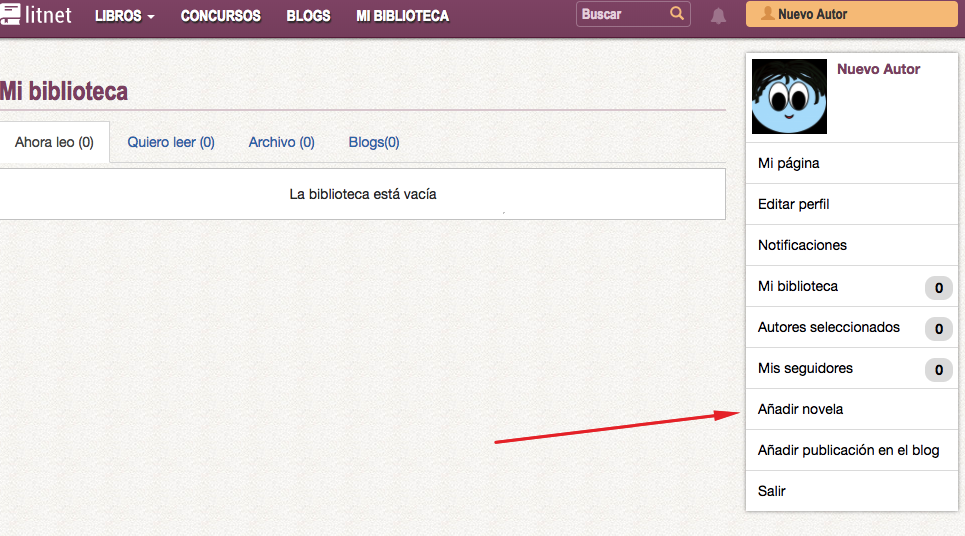This screenshot has width=965, height=536.
Task: Open the Nuevo Autor profile name link
Action: [878, 69]
